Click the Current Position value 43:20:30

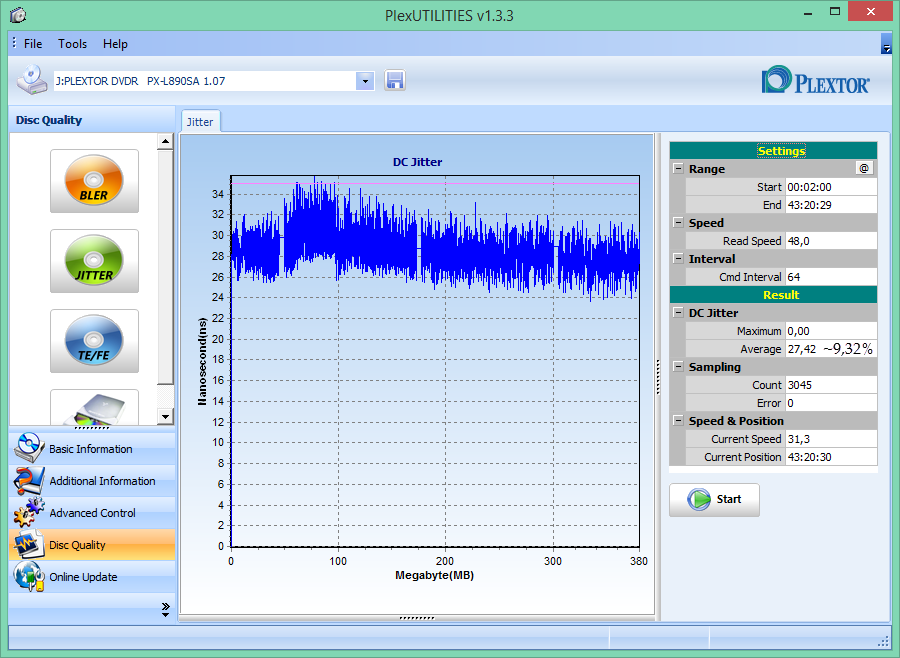831,457
